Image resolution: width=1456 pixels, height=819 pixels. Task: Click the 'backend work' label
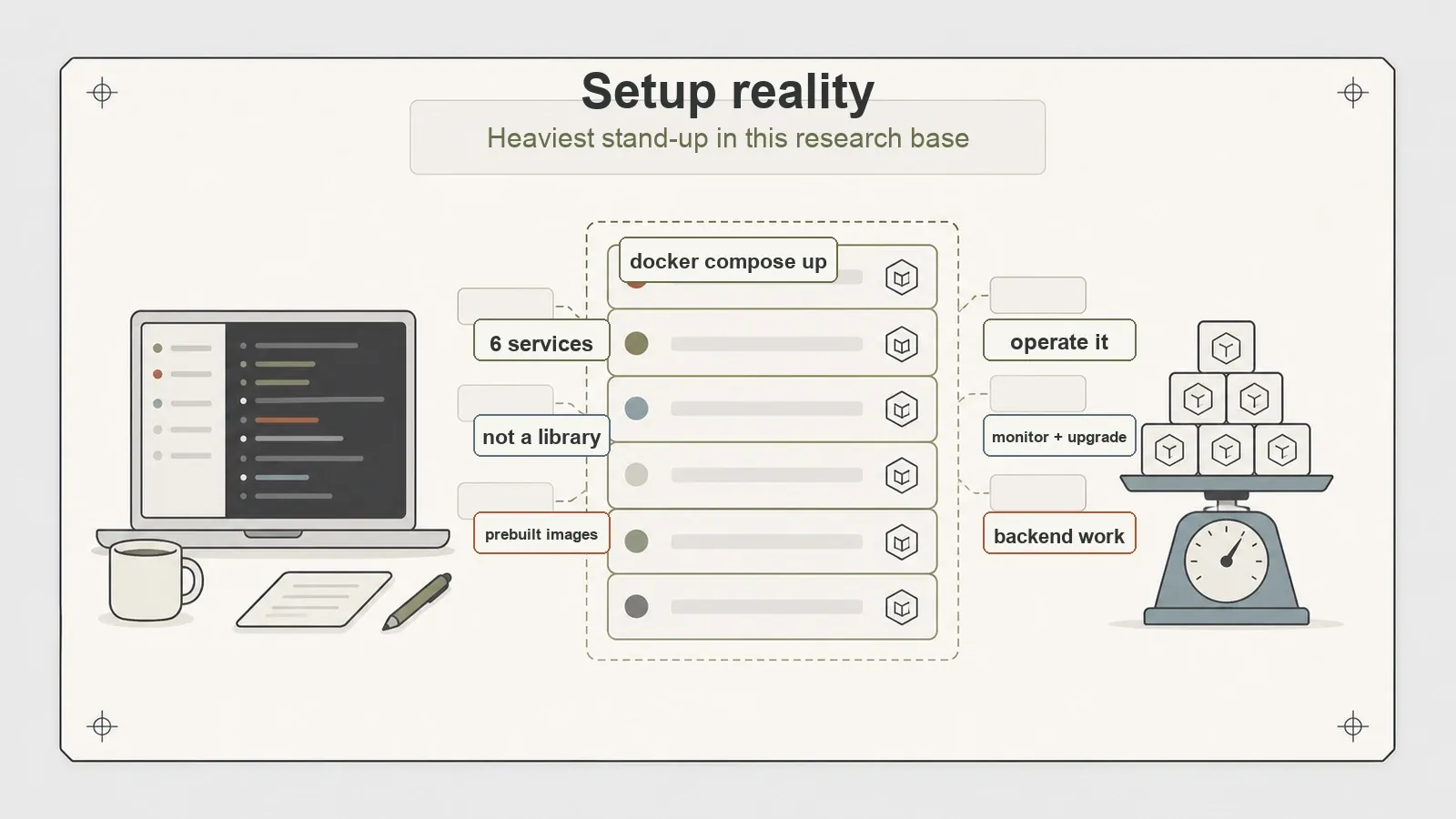1059,535
